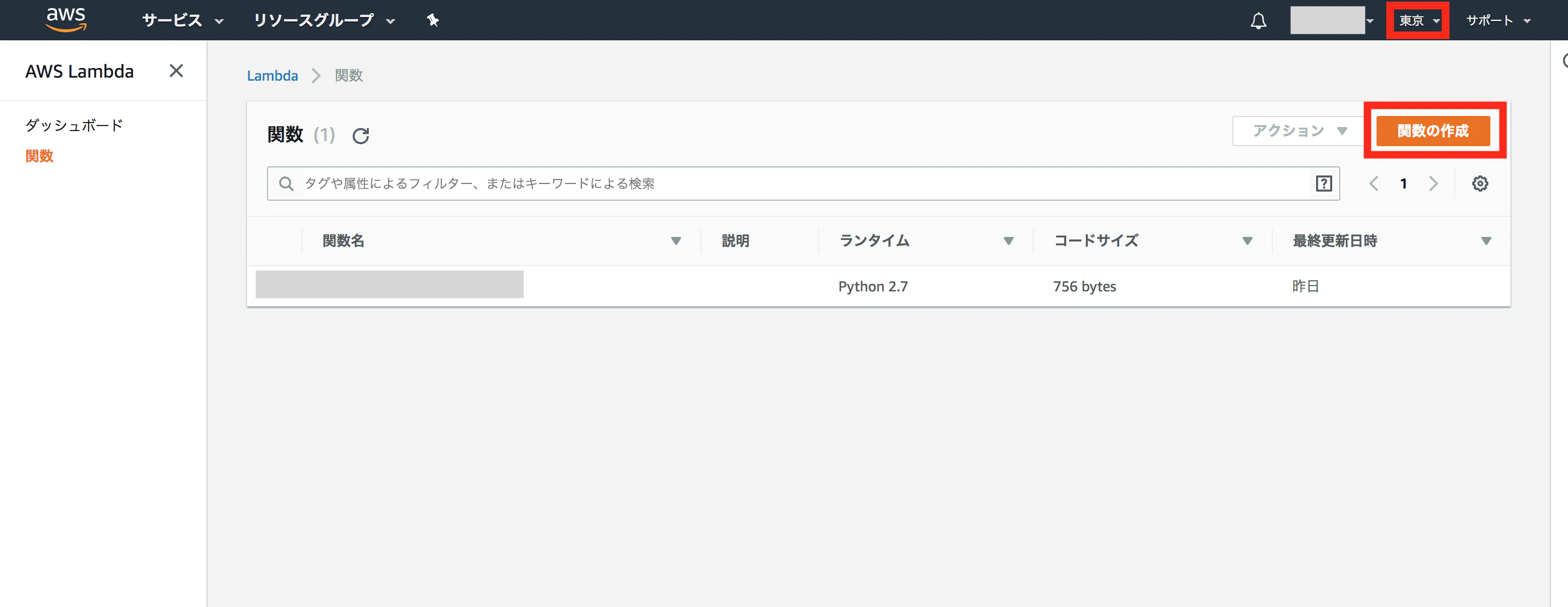1568x607 pixels.
Task: Click the 関数の作成 button
Action: pyautogui.click(x=1433, y=131)
